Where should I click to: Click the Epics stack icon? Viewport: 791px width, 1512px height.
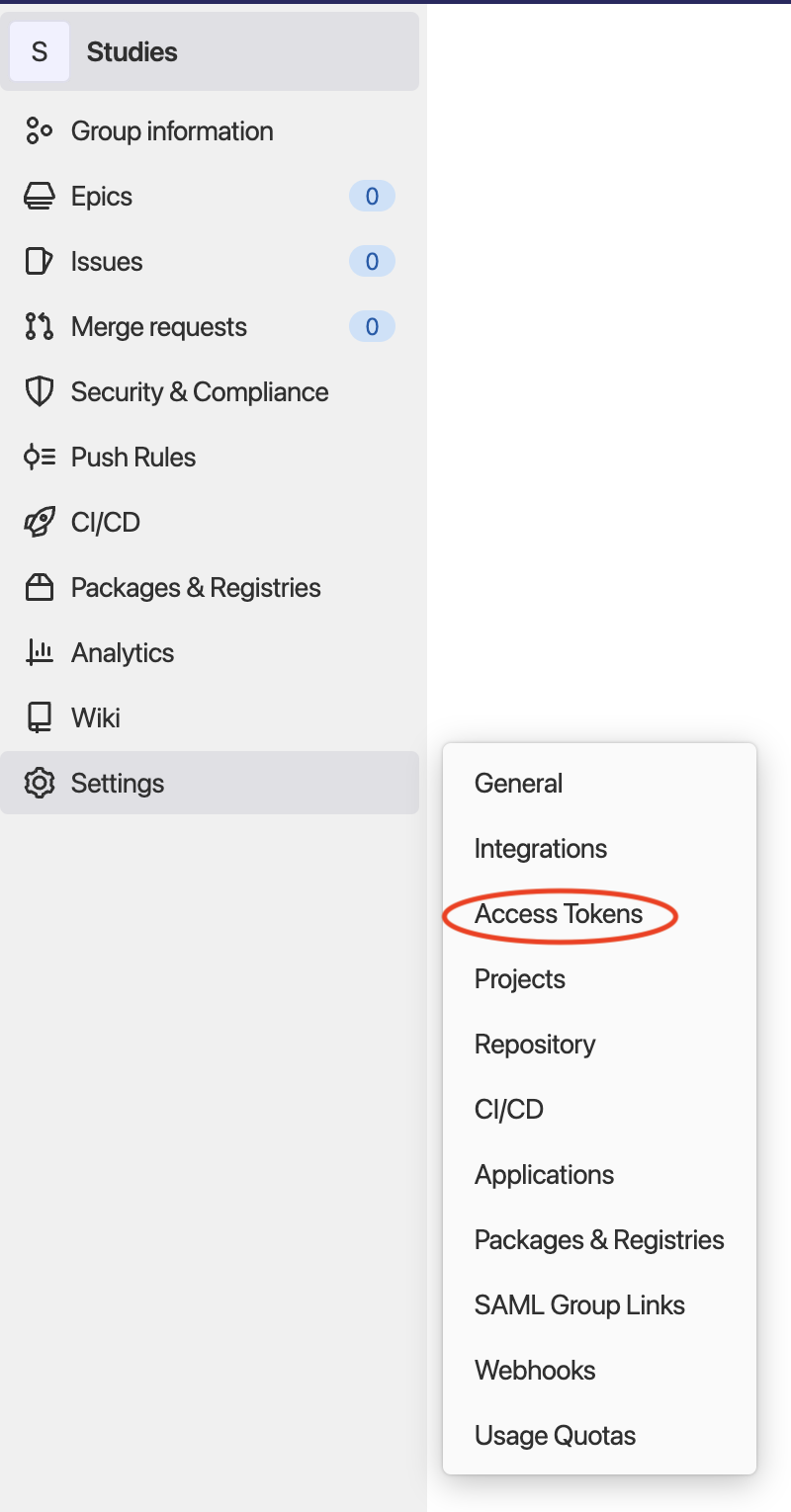point(39,196)
